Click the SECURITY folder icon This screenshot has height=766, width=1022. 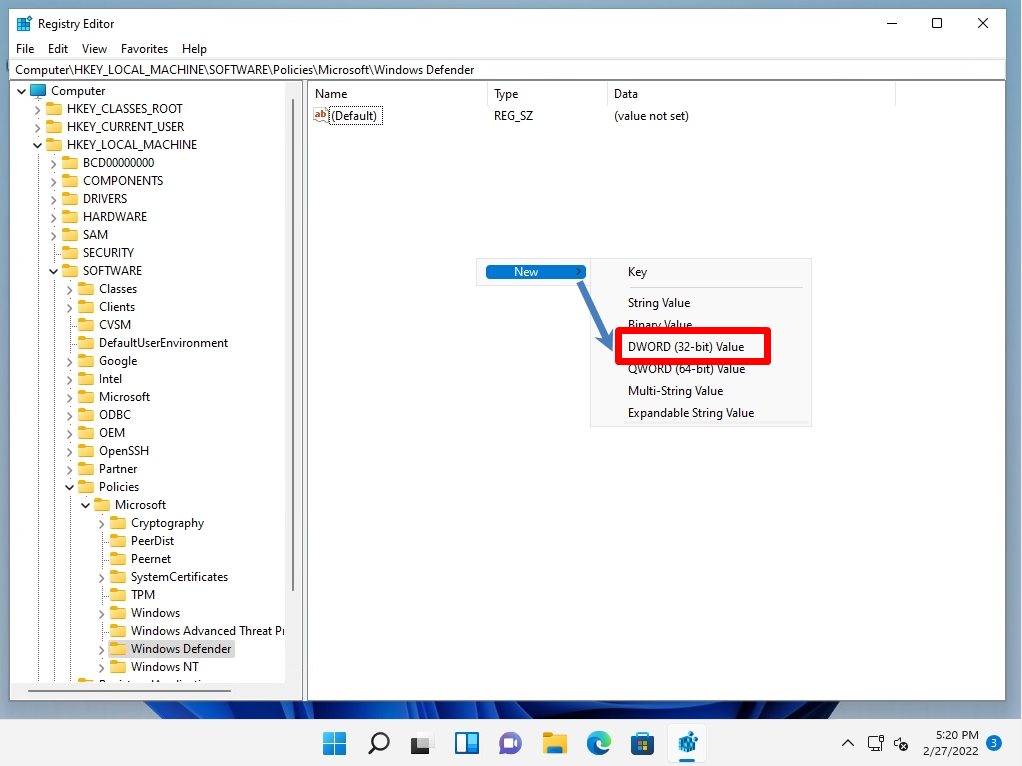[x=70, y=252]
